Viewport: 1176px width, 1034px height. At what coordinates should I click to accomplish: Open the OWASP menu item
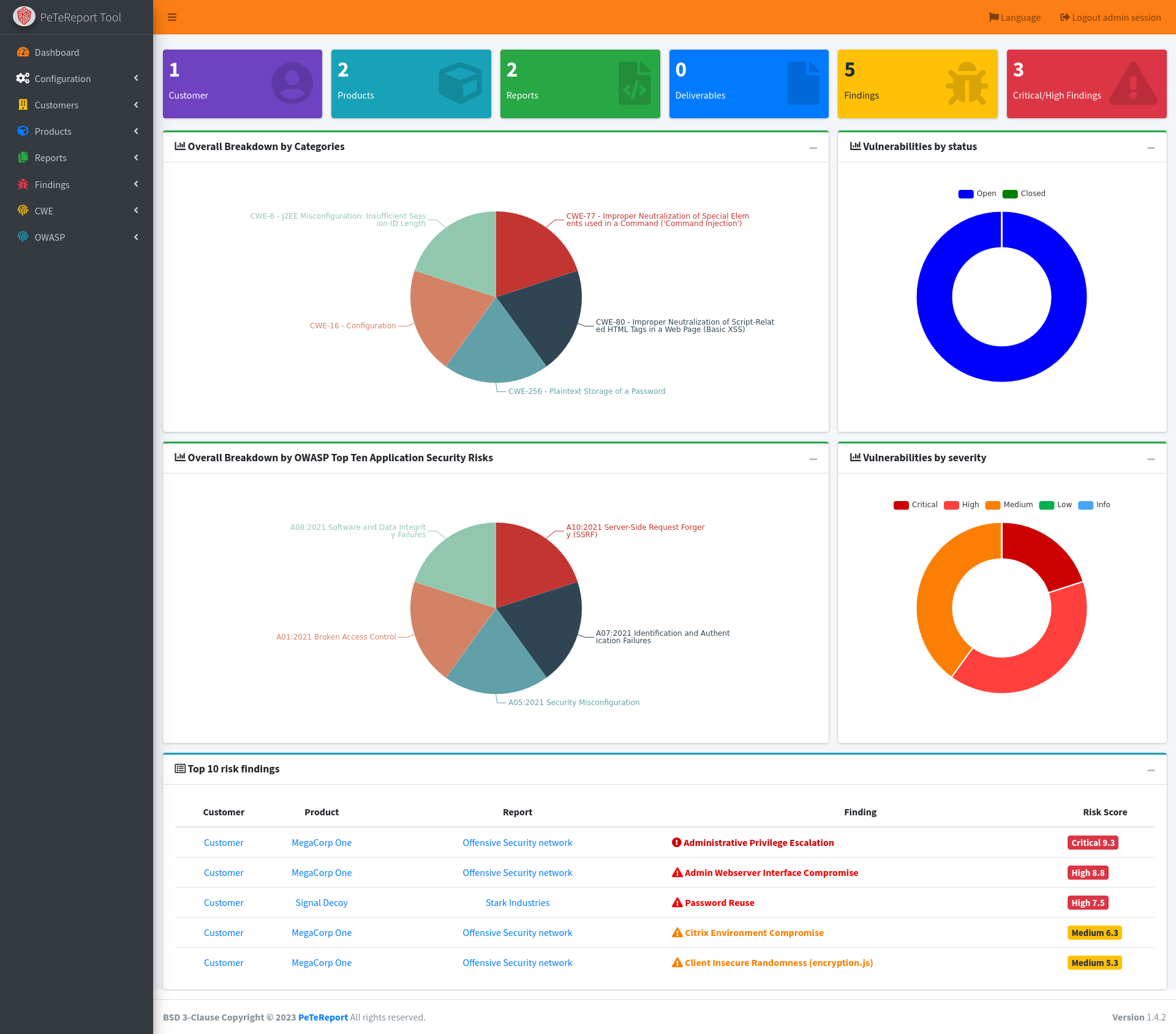tap(77, 237)
